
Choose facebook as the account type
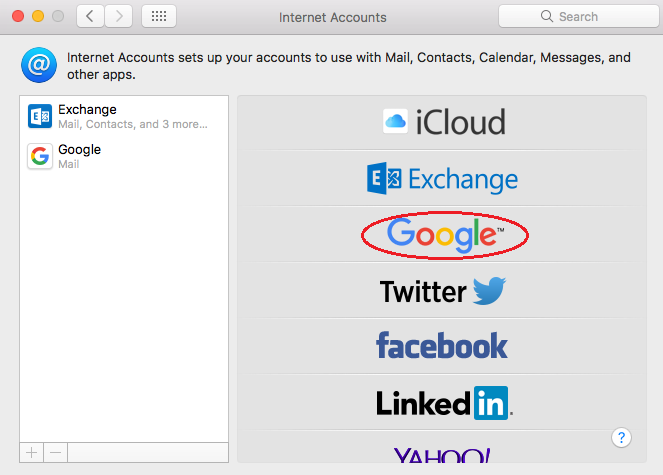442,346
